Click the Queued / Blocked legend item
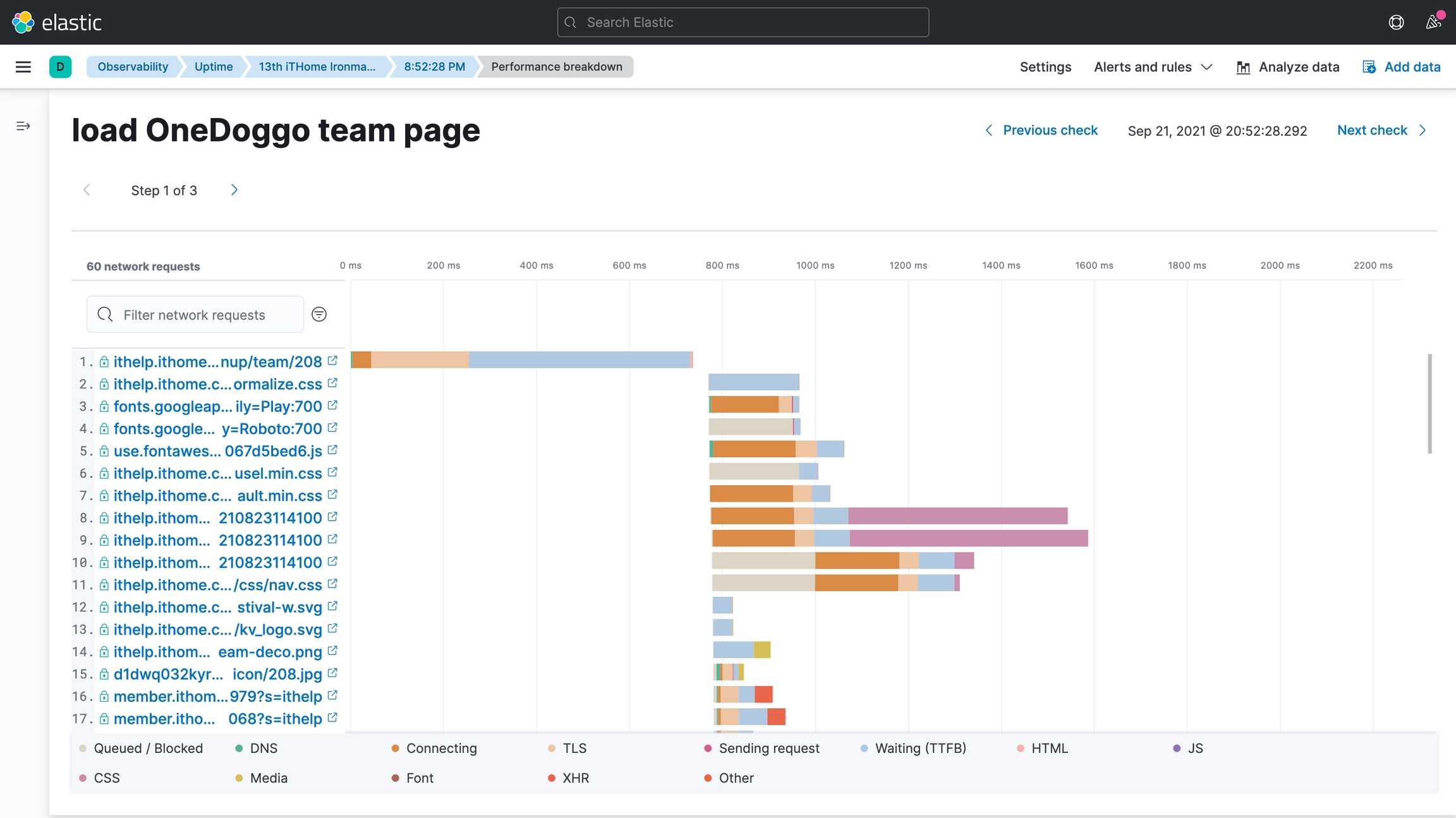 click(x=141, y=748)
